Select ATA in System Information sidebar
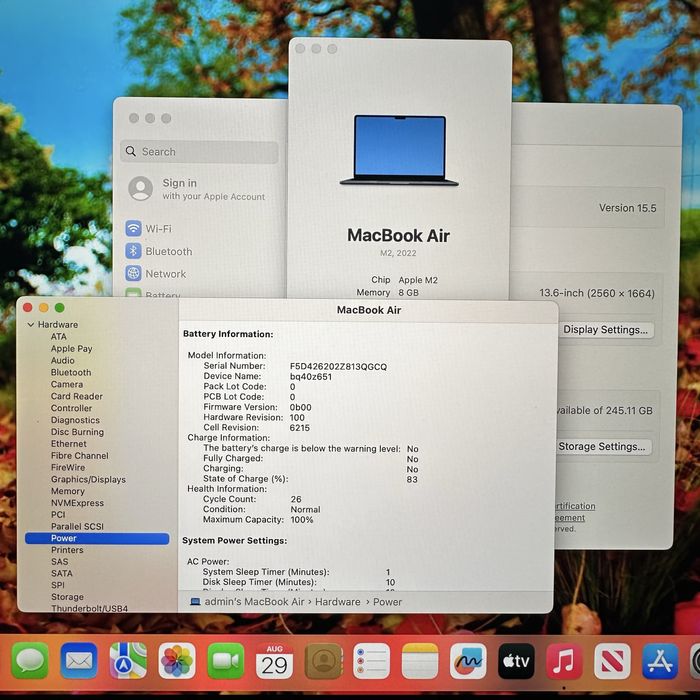Image resolution: width=700 pixels, height=700 pixels. point(58,336)
